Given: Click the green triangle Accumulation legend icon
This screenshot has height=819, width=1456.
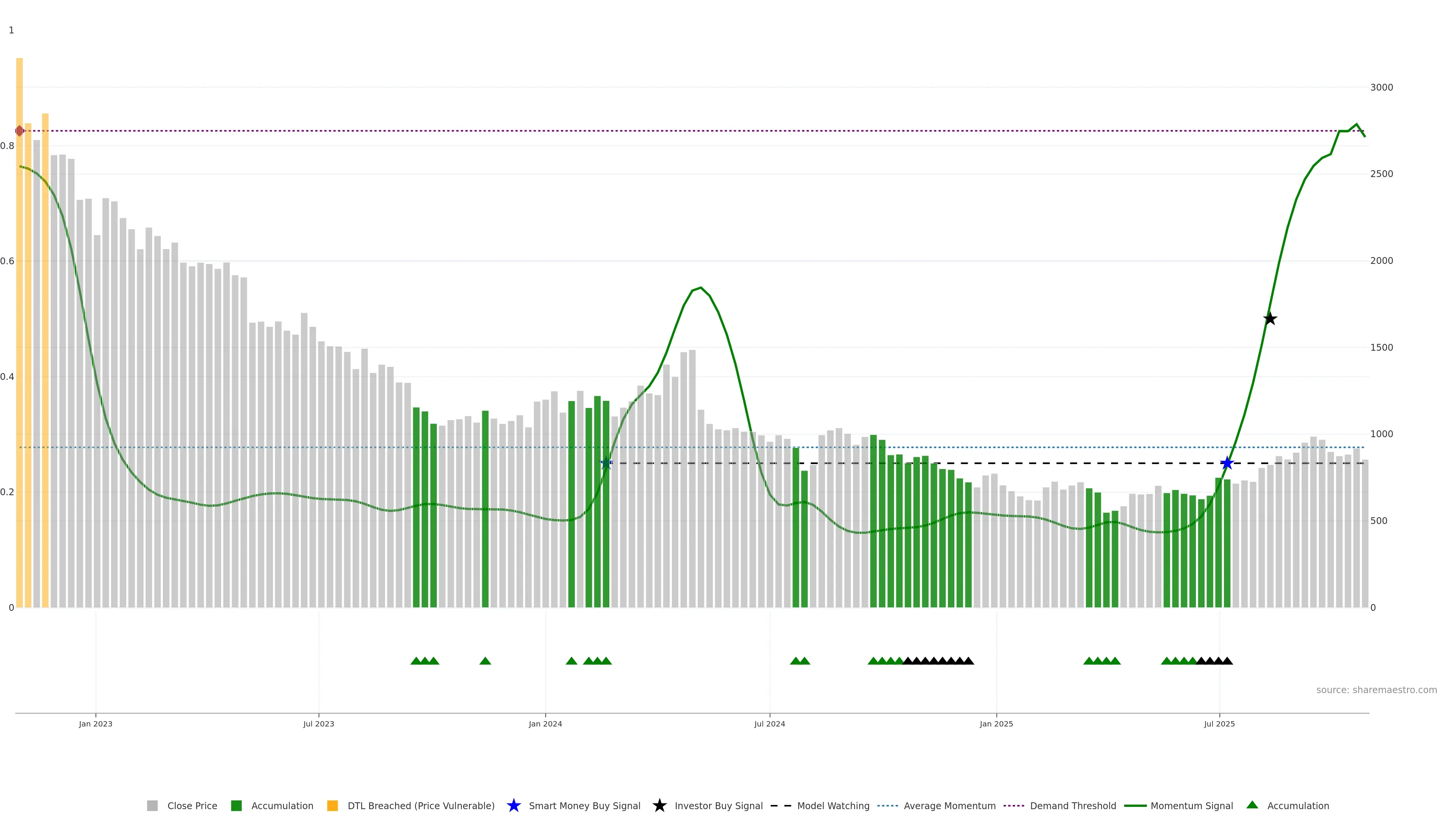Looking at the screenshot, I should 1252,805.
